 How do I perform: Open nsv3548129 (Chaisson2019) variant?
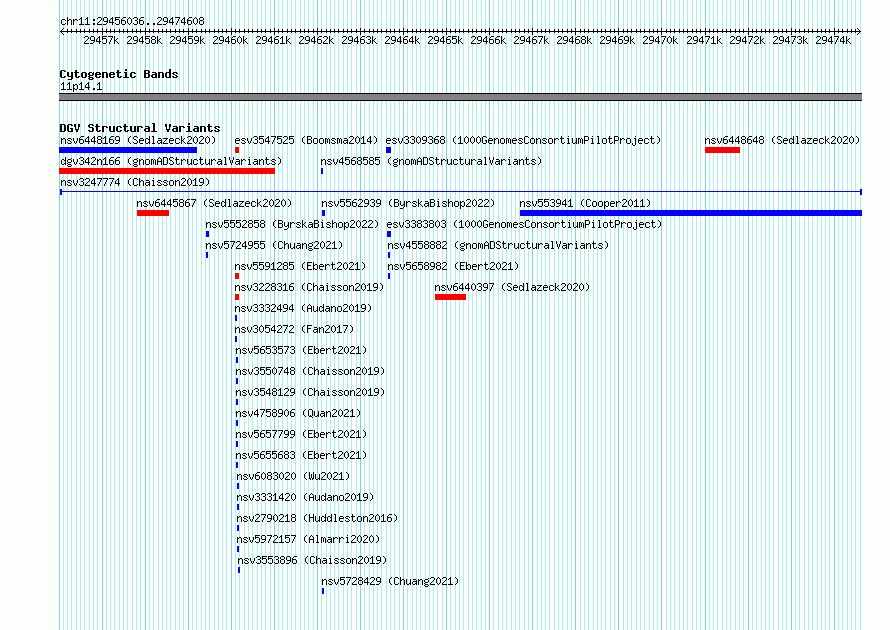click(310, 392)
